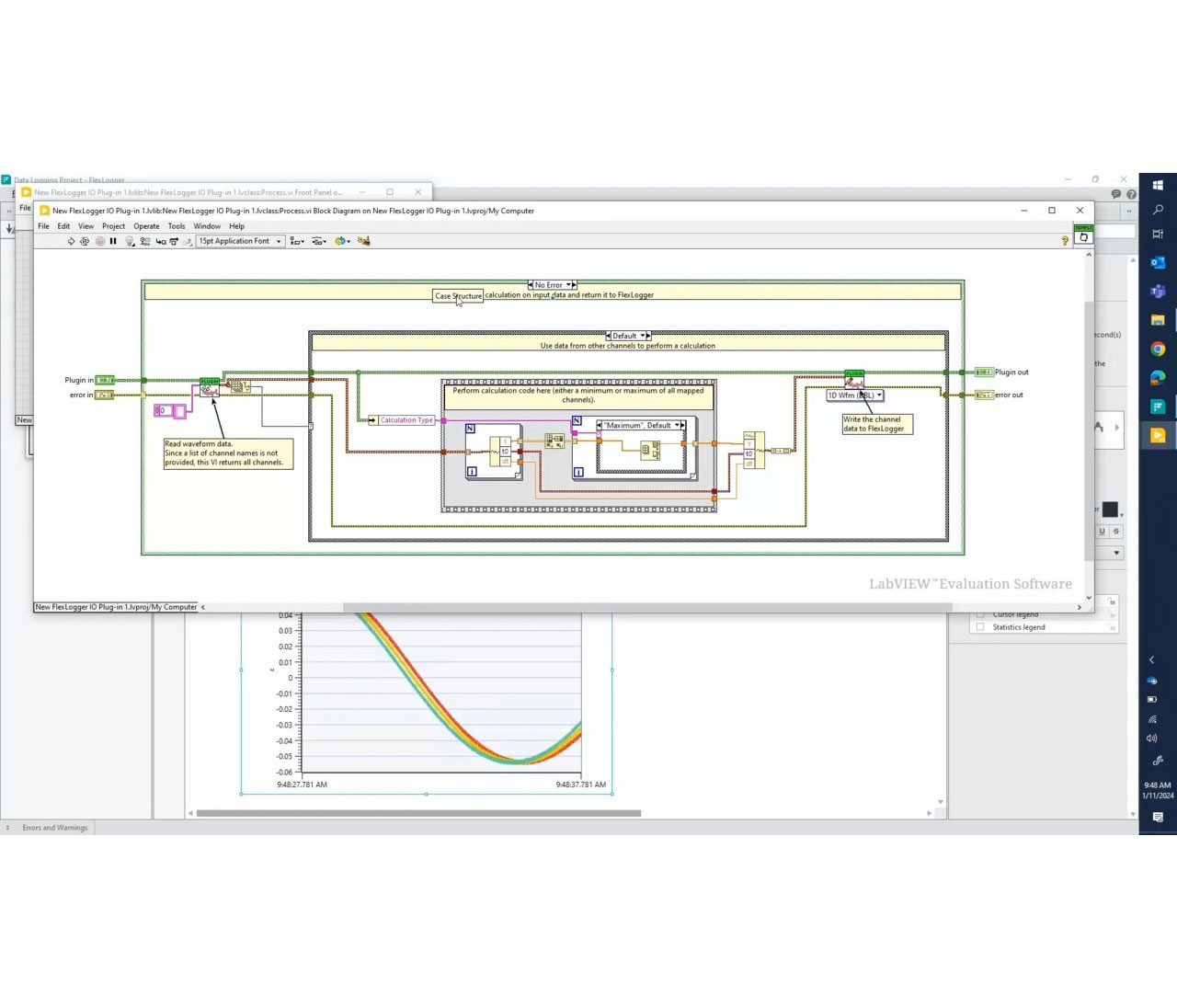Toggle Strikethrough formatting in FlexLogger panel
Viewport: 1177px width, 1008px height.
(x=1116, y=532)
